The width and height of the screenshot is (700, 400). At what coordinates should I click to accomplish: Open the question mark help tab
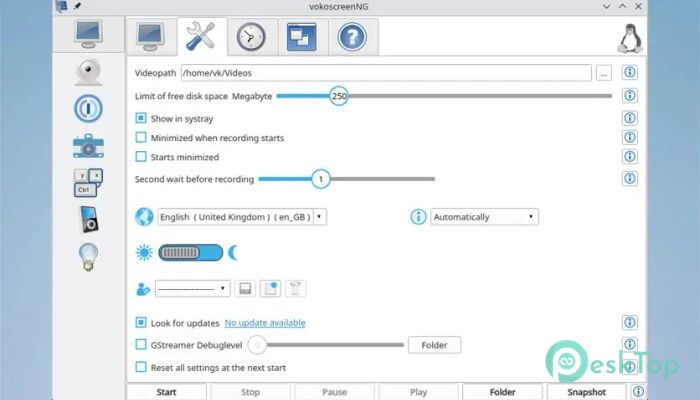352,37
